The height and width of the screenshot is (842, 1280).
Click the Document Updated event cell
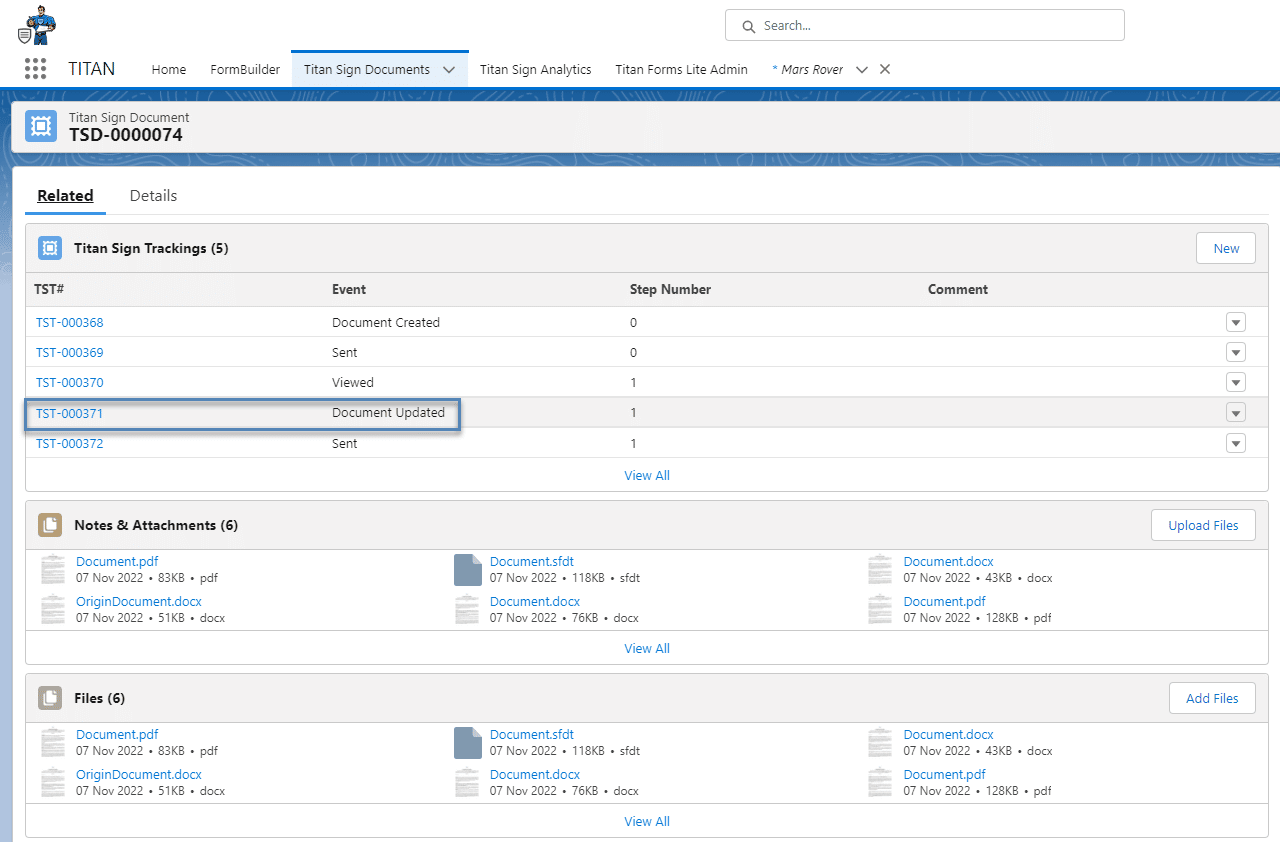pos(388,412)
